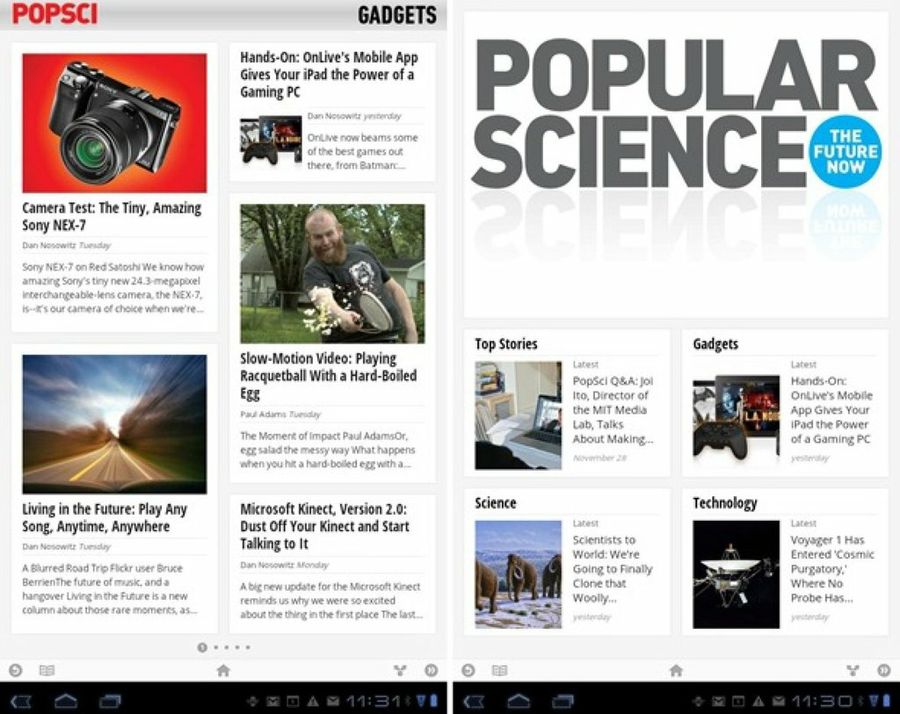Go to the next page using the Gadgets page forward arrow

[x=431, y=671]
